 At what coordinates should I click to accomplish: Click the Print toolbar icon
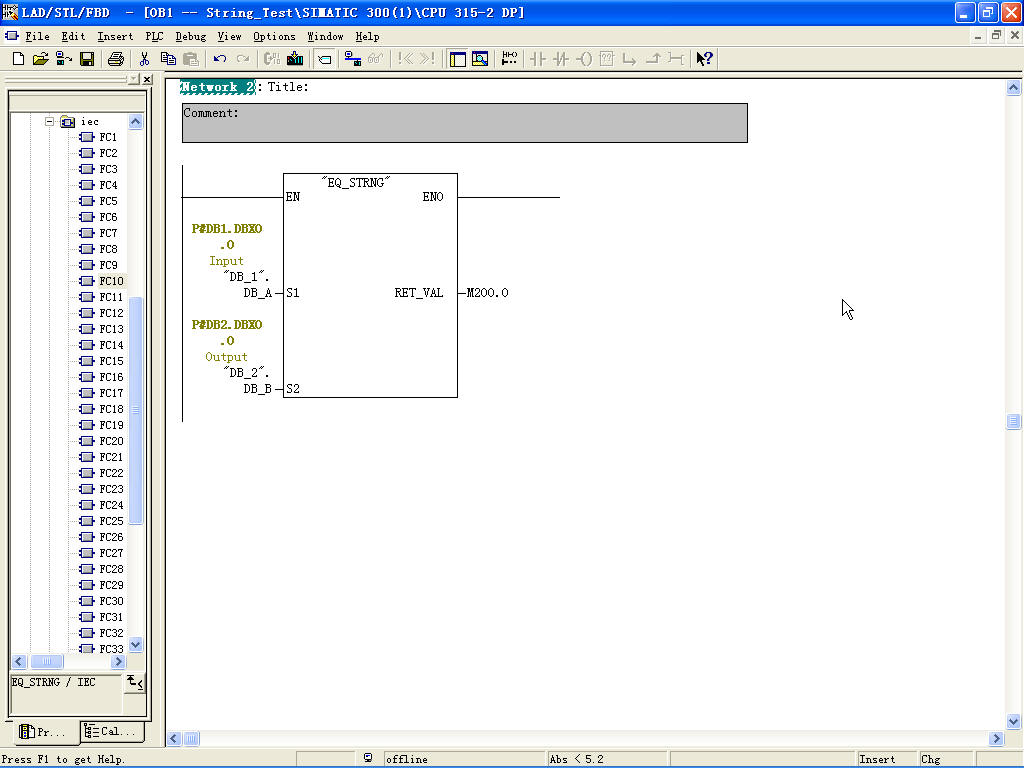point(116,59)
